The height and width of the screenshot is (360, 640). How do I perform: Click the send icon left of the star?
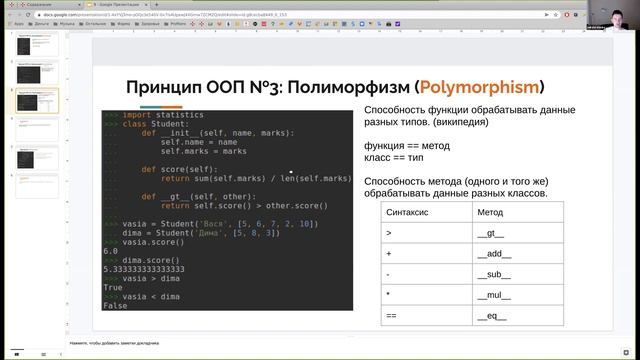pyautogui.click(x=547, y=15)
